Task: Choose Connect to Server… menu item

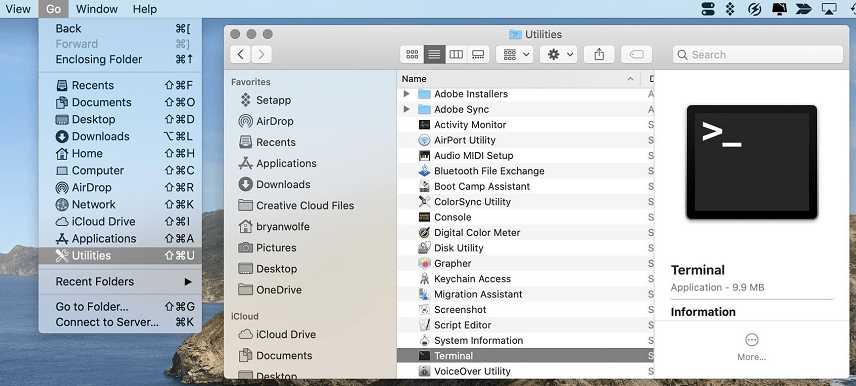Action: tap(120, 322)
